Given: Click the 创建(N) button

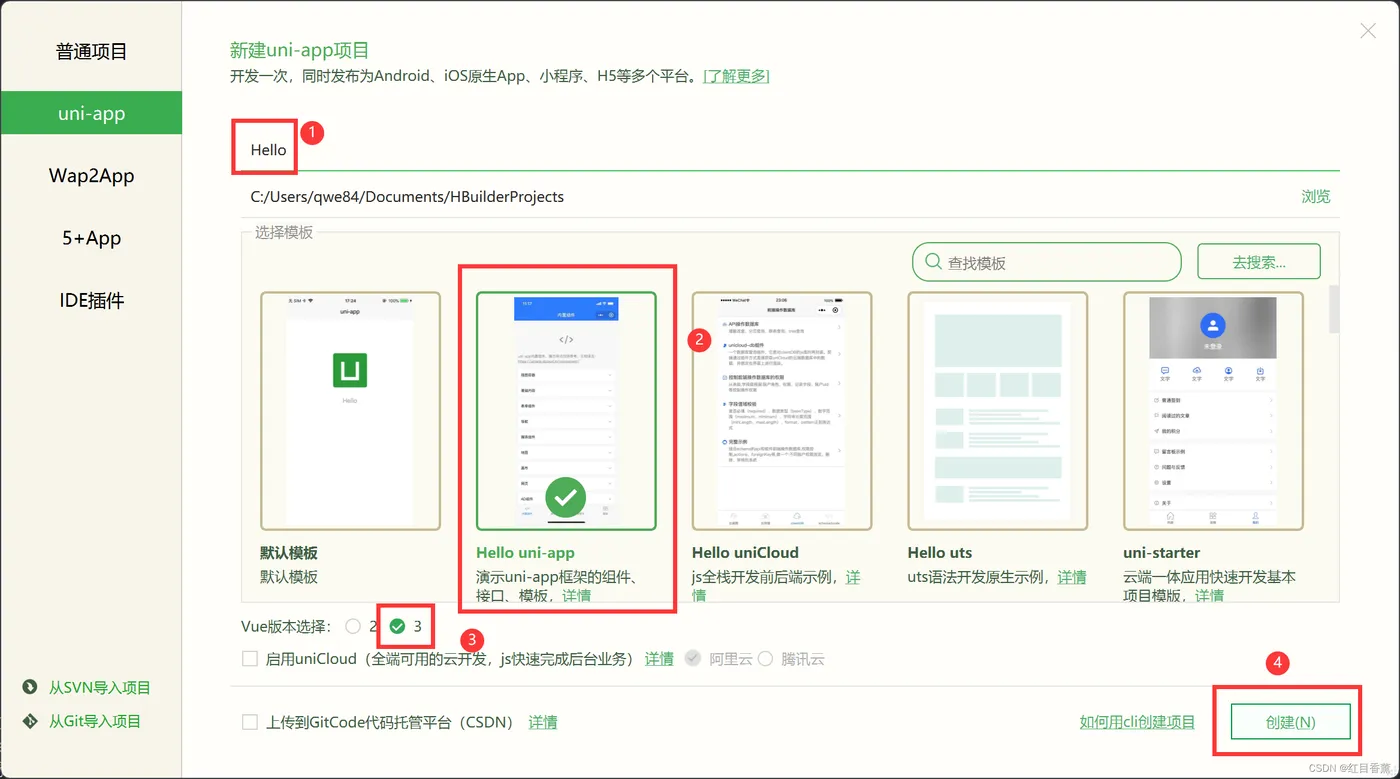Looking at the screenshot, I should point(1290,722).
